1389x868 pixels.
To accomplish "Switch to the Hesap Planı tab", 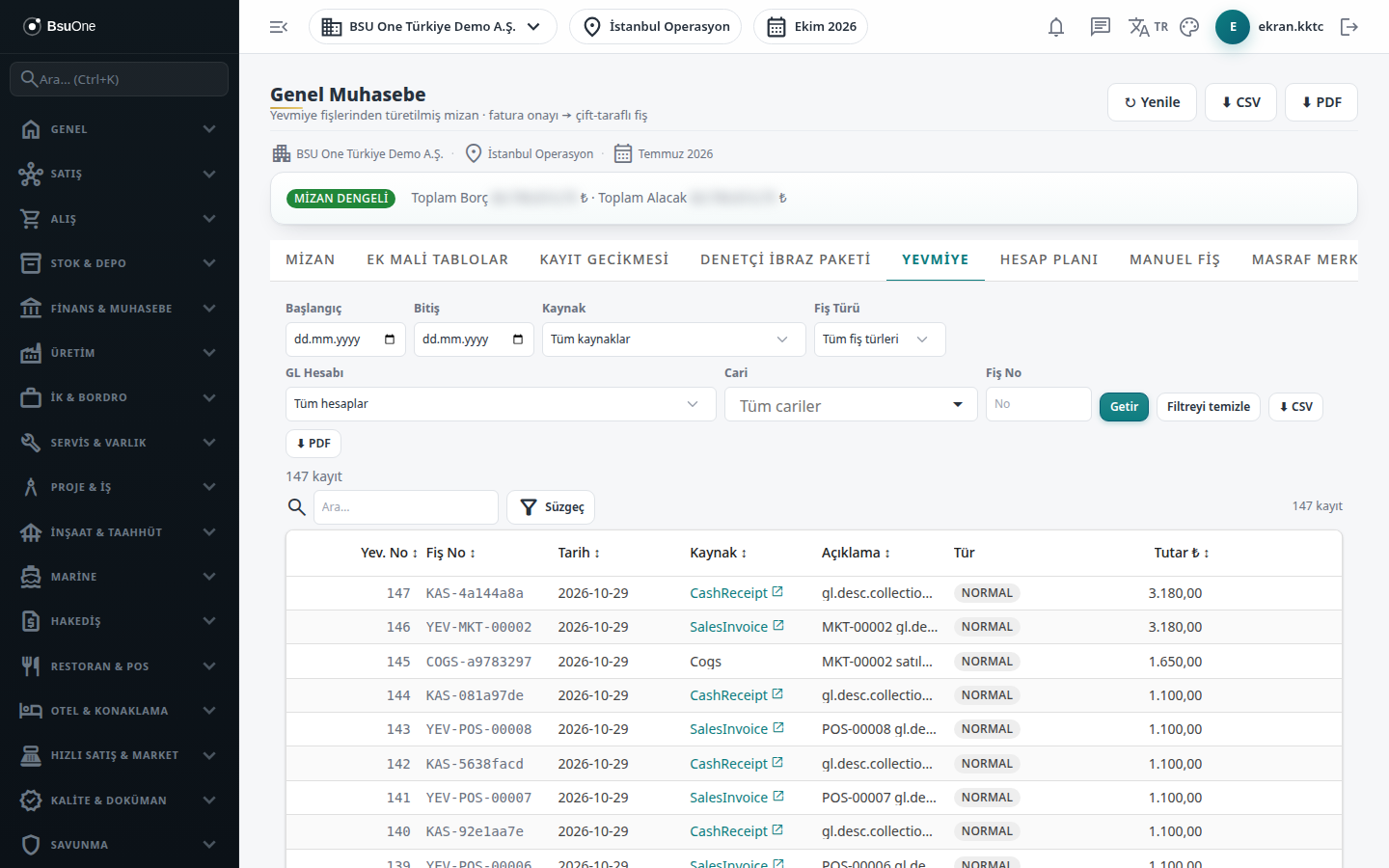I will 1049,259.
